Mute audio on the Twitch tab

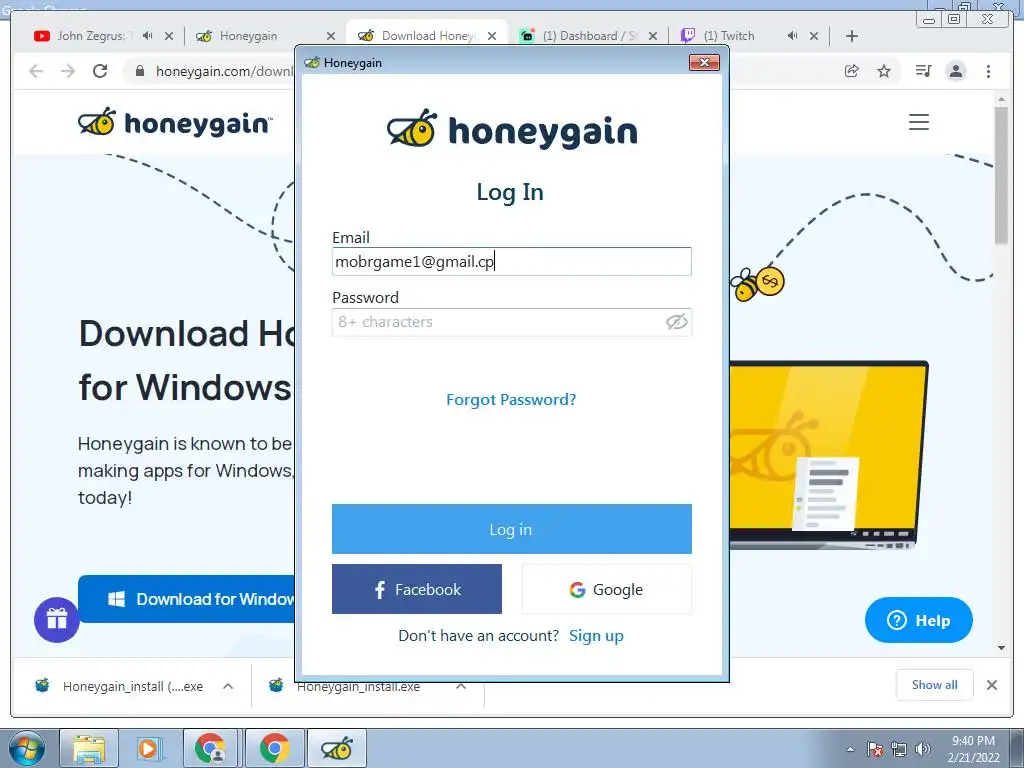tap(792, 36)
